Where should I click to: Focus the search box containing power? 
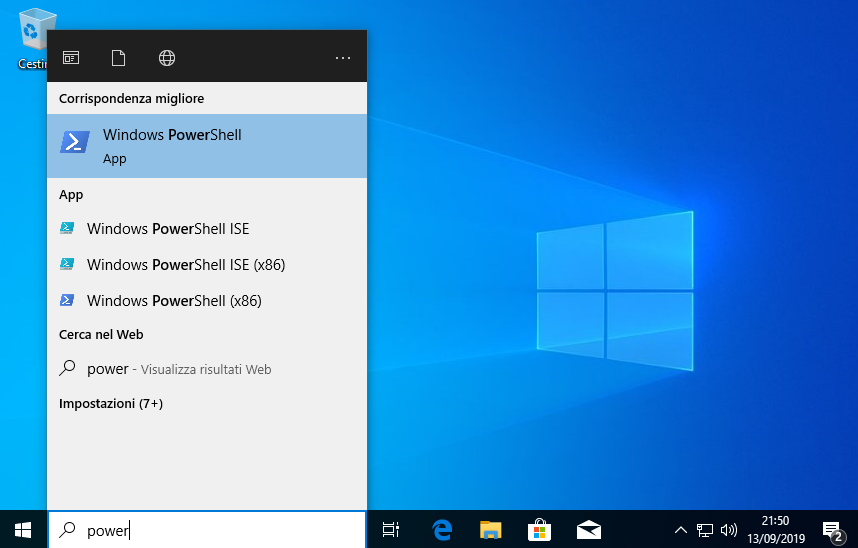pyautogui.click(x=207, y=530)
